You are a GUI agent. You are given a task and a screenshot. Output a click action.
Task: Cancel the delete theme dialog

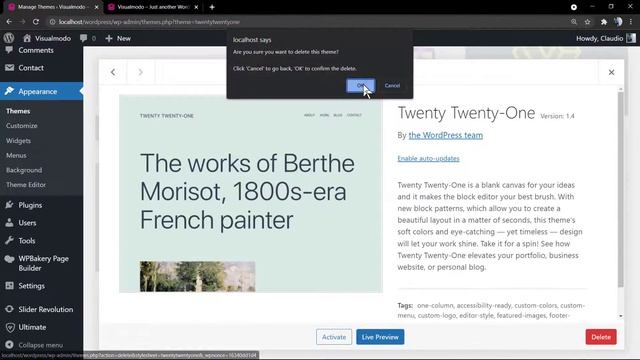point(392,85)
